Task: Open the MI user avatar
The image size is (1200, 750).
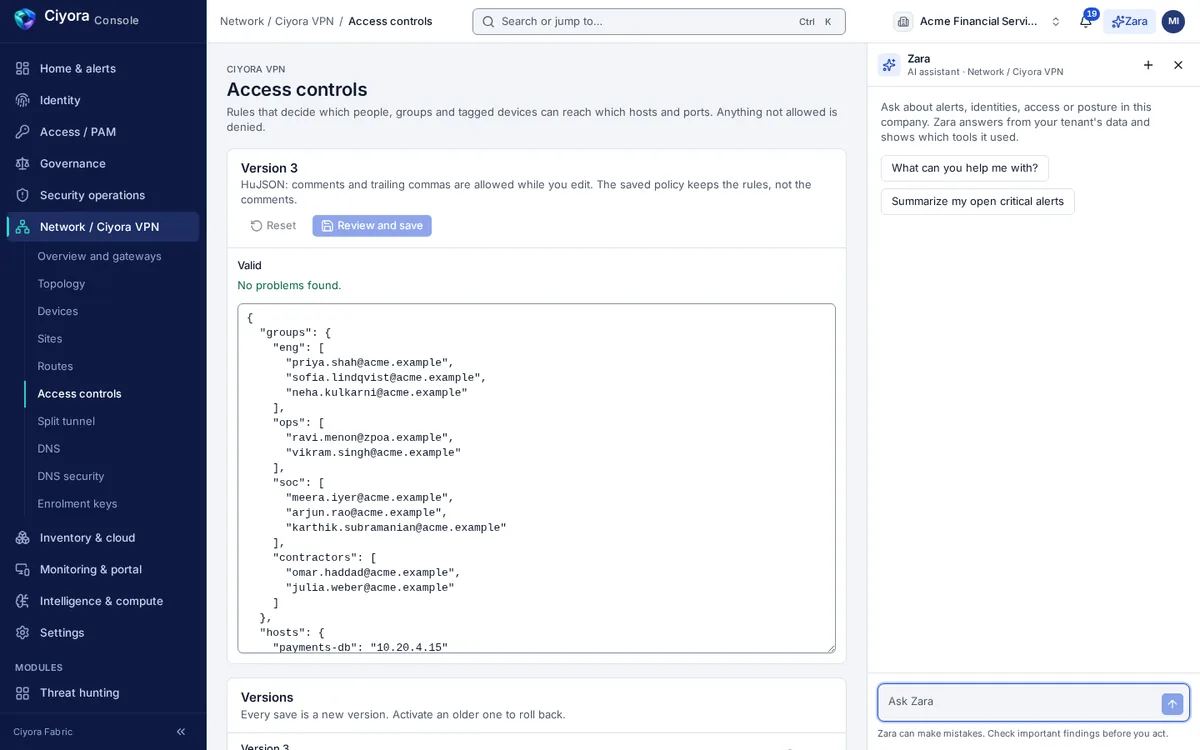Action: (1173, 21)
